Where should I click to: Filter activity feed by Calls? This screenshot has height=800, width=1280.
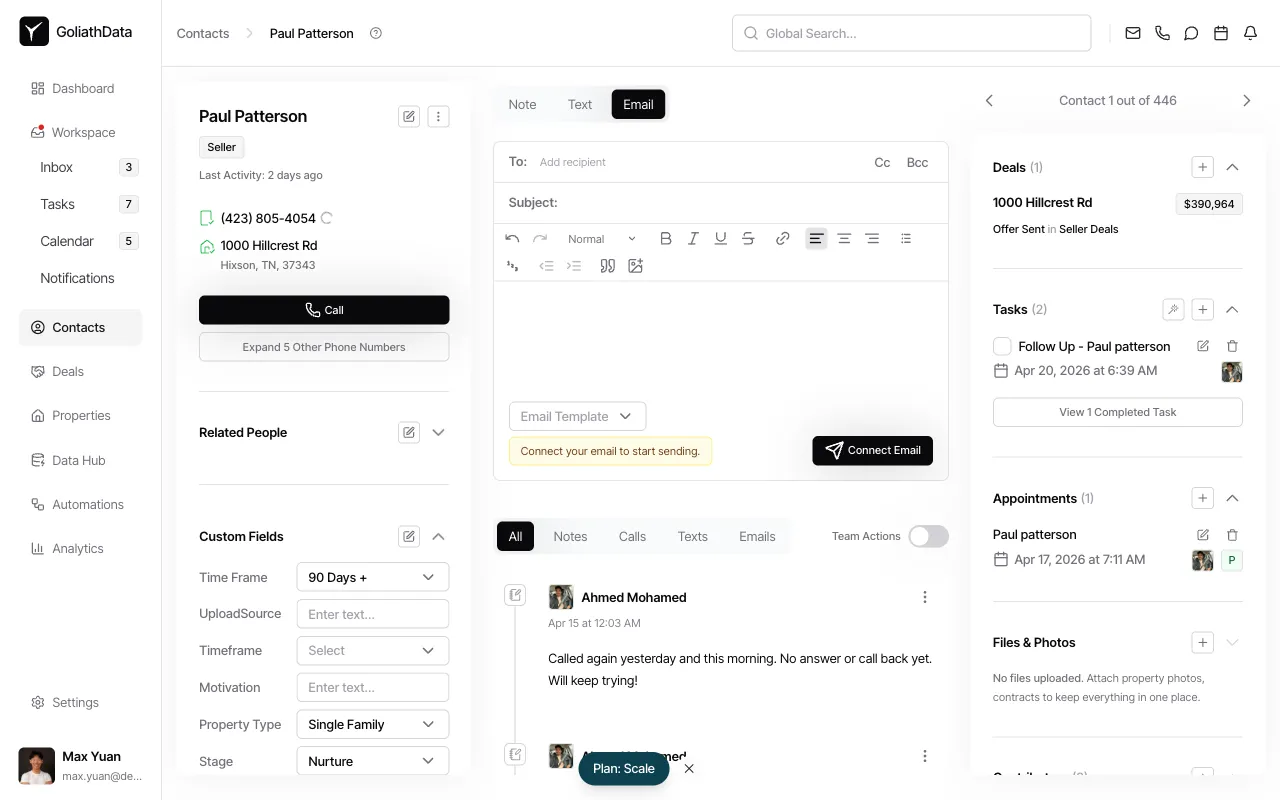point(632,536)
